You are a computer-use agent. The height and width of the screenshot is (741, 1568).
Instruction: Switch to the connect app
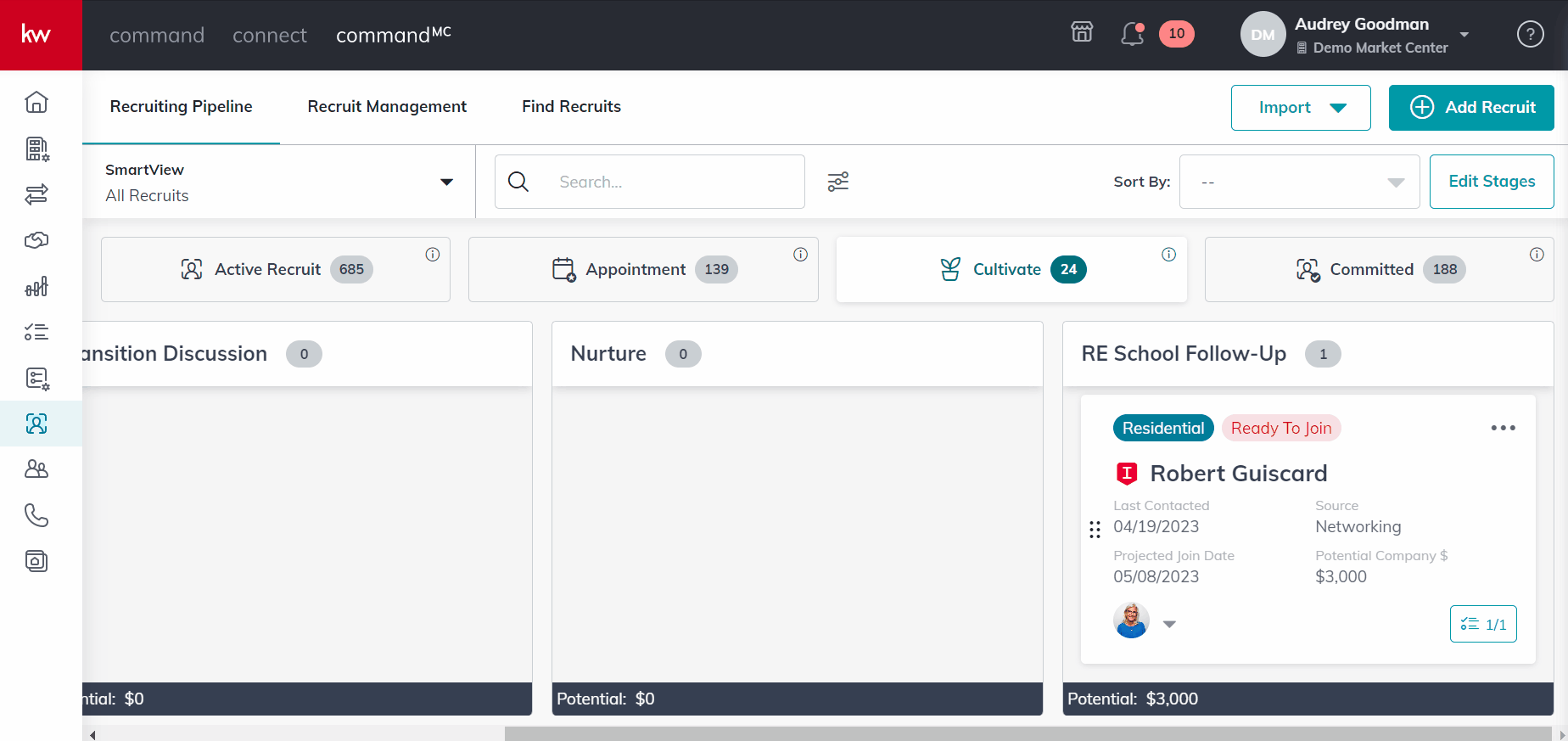(x=270, y=35)
